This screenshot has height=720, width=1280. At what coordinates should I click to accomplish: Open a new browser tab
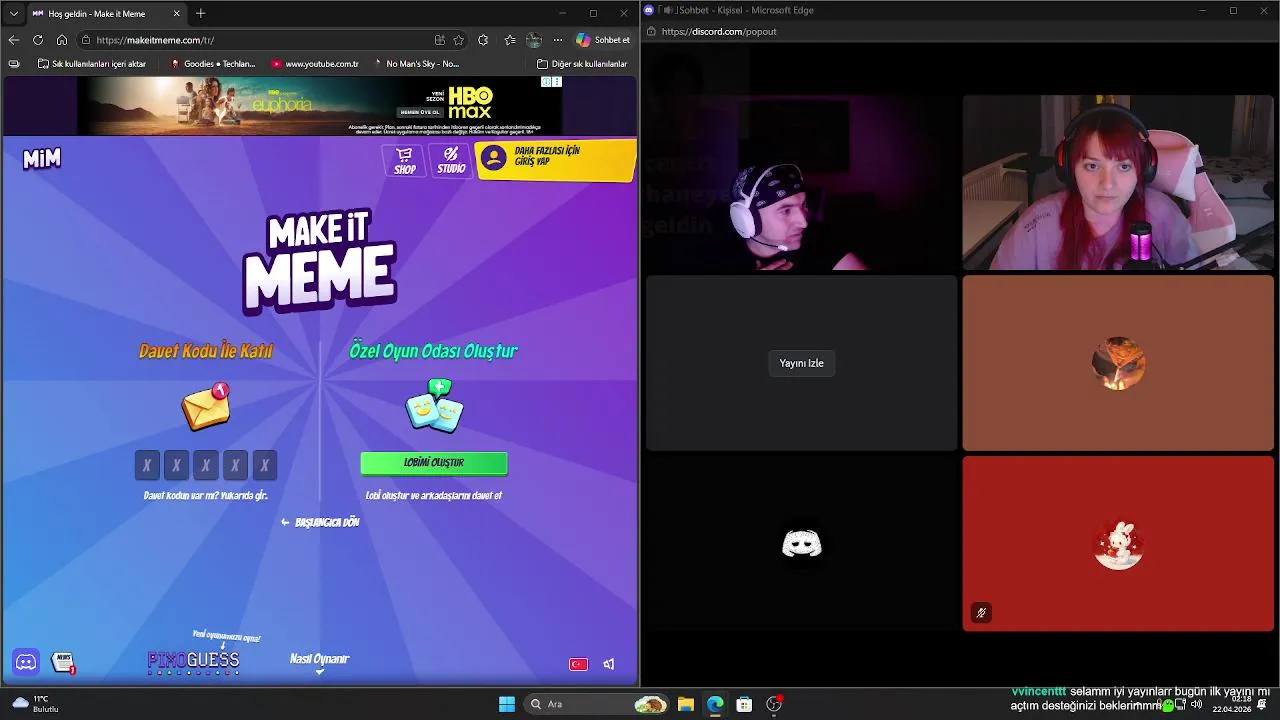click(x=200, y=14)
